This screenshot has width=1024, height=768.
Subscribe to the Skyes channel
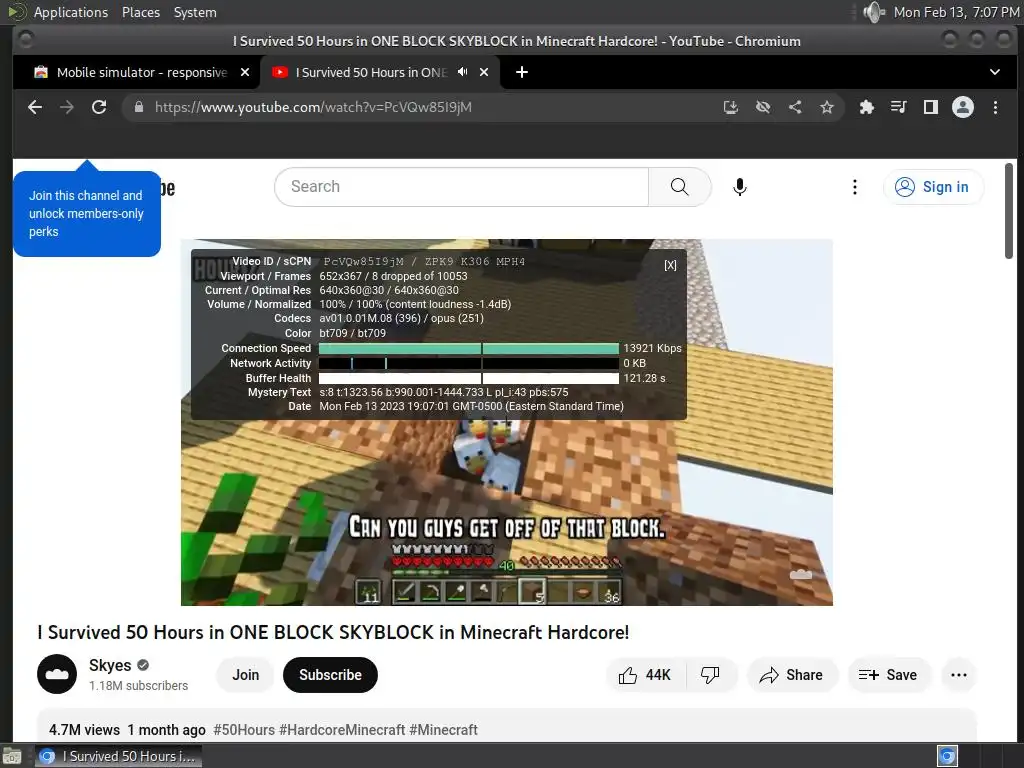click(330, 675)
